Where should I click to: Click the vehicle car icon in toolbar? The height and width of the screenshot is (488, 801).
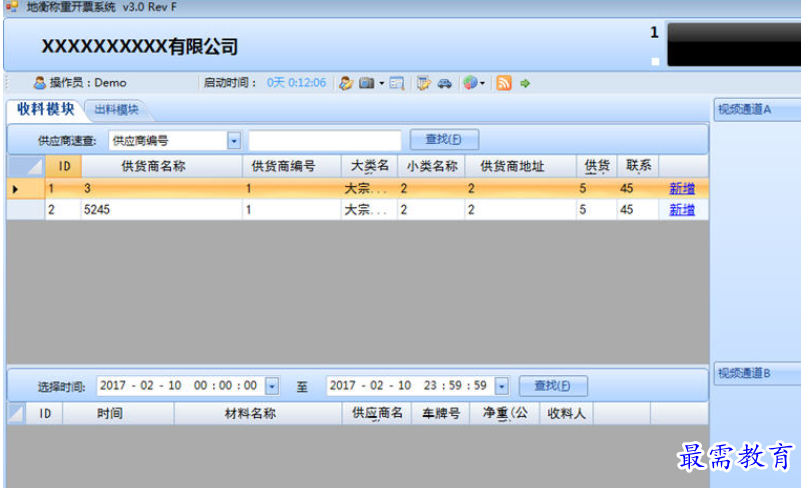point(444,83)
